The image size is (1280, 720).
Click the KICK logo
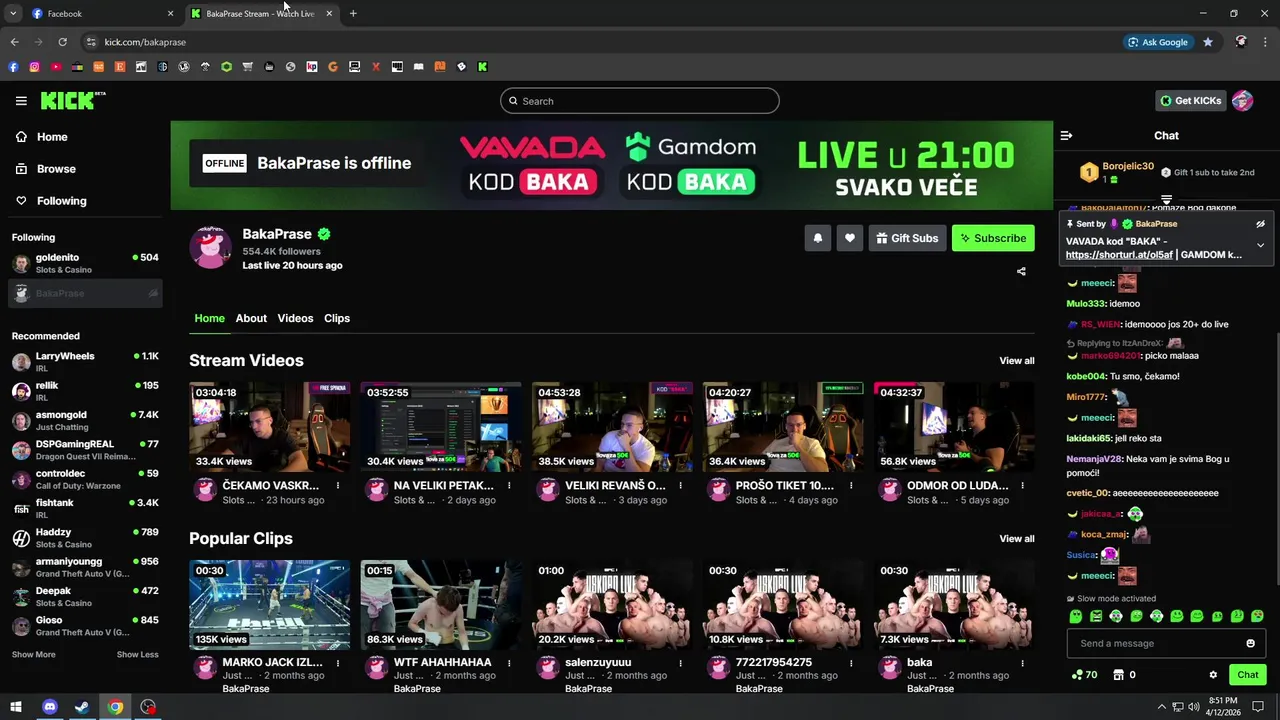tap(72, 100)
